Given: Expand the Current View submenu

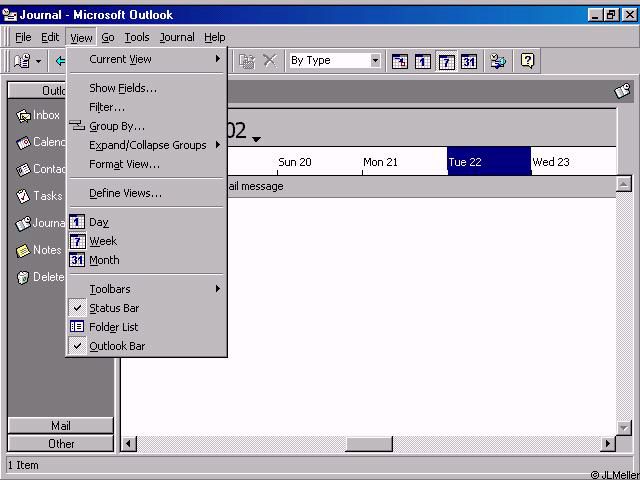Looking at the screenshot, I should click(146, 59).
